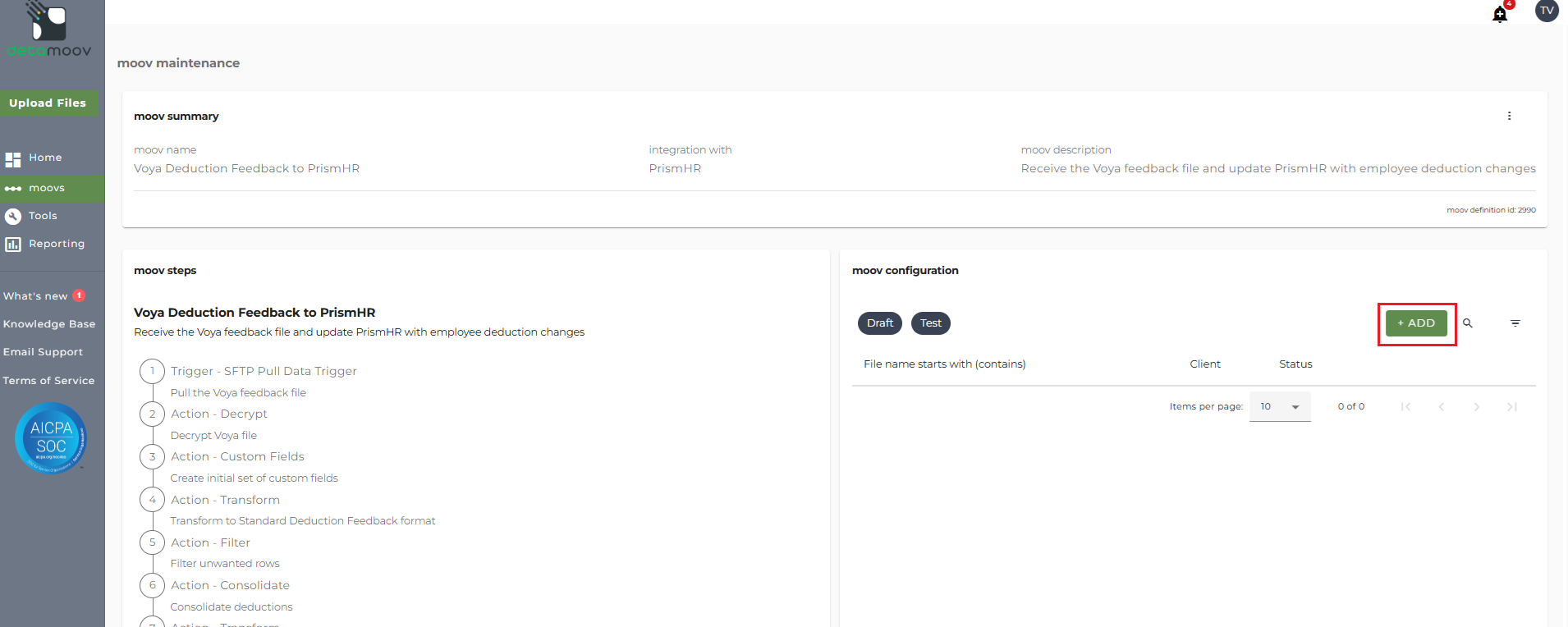Click the Tools wrench icon
Viewport: 1568px width, 627px height.
[x=13, y=217]
